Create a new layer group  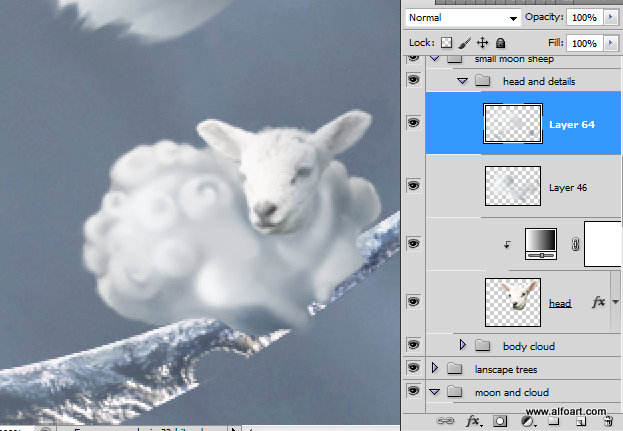tap(553, 422)
